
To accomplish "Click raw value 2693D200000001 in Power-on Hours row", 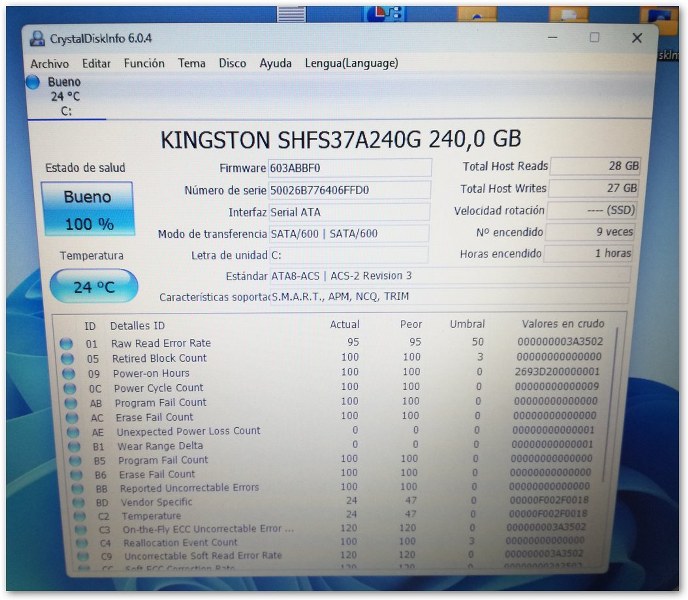I will click(x=557, y=372).
